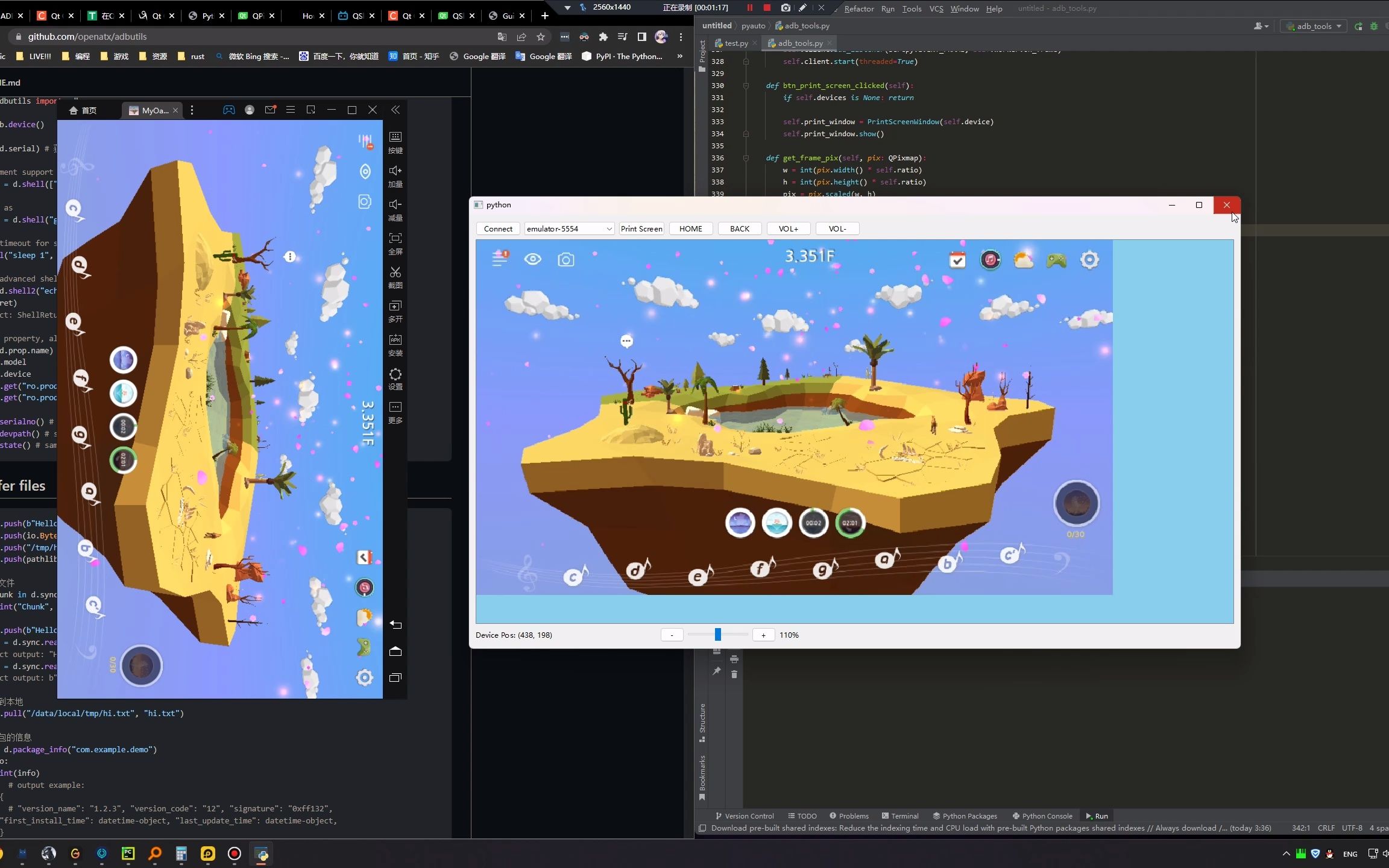Click the trash icon in Run panel
The width and height of the screenshot is (1389, 868).
pyautogui.click(x=734, y=674)
